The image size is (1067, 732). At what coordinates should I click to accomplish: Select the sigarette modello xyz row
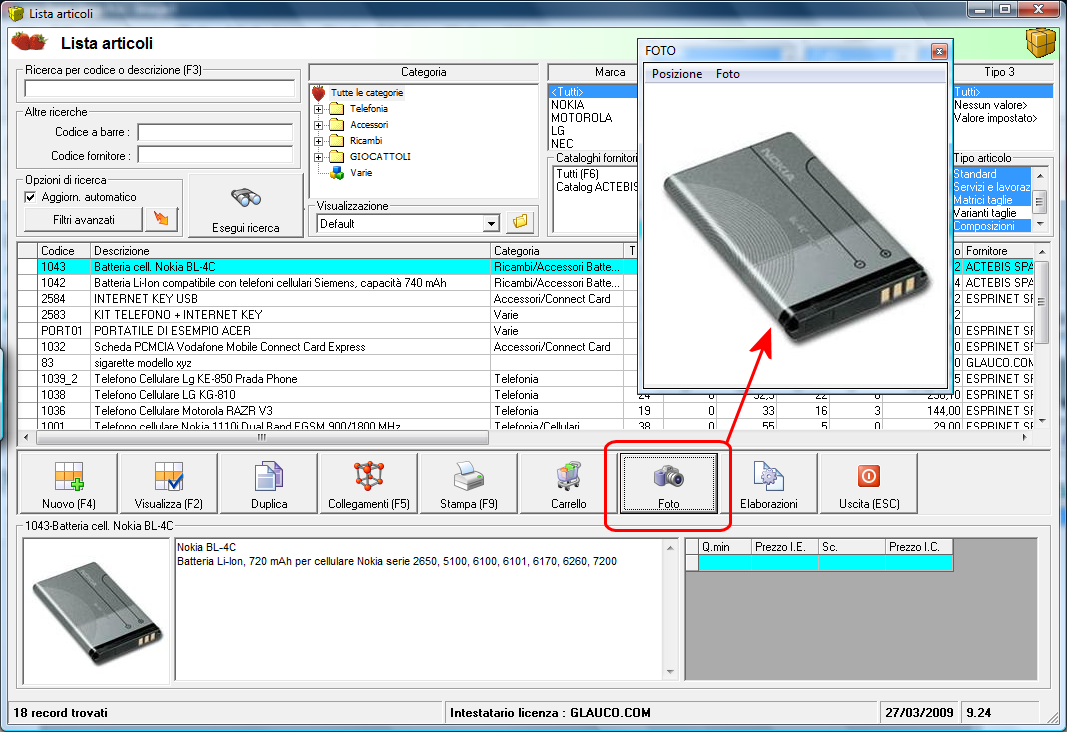[327, 363]
